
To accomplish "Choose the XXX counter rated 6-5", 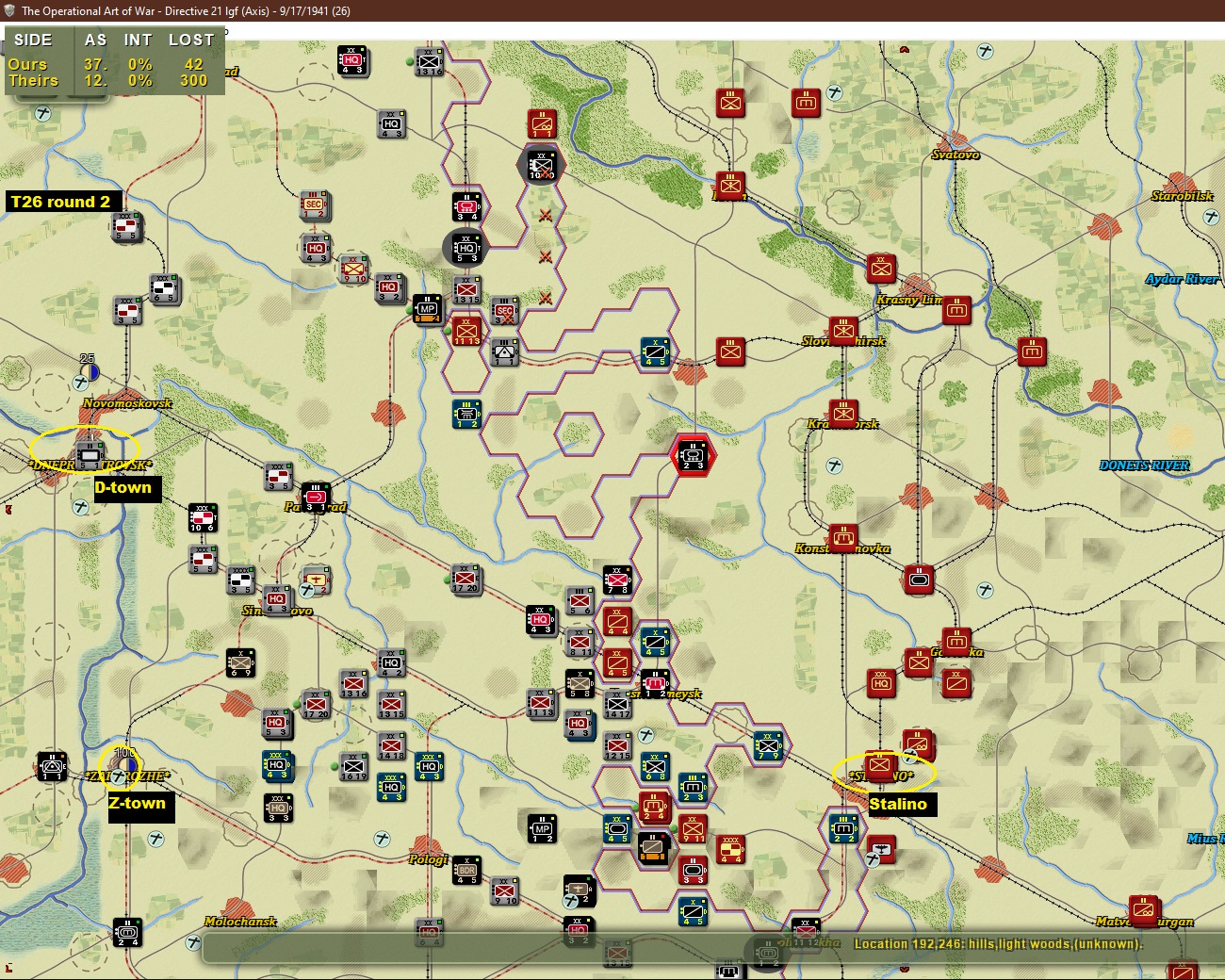I will 165,289.
